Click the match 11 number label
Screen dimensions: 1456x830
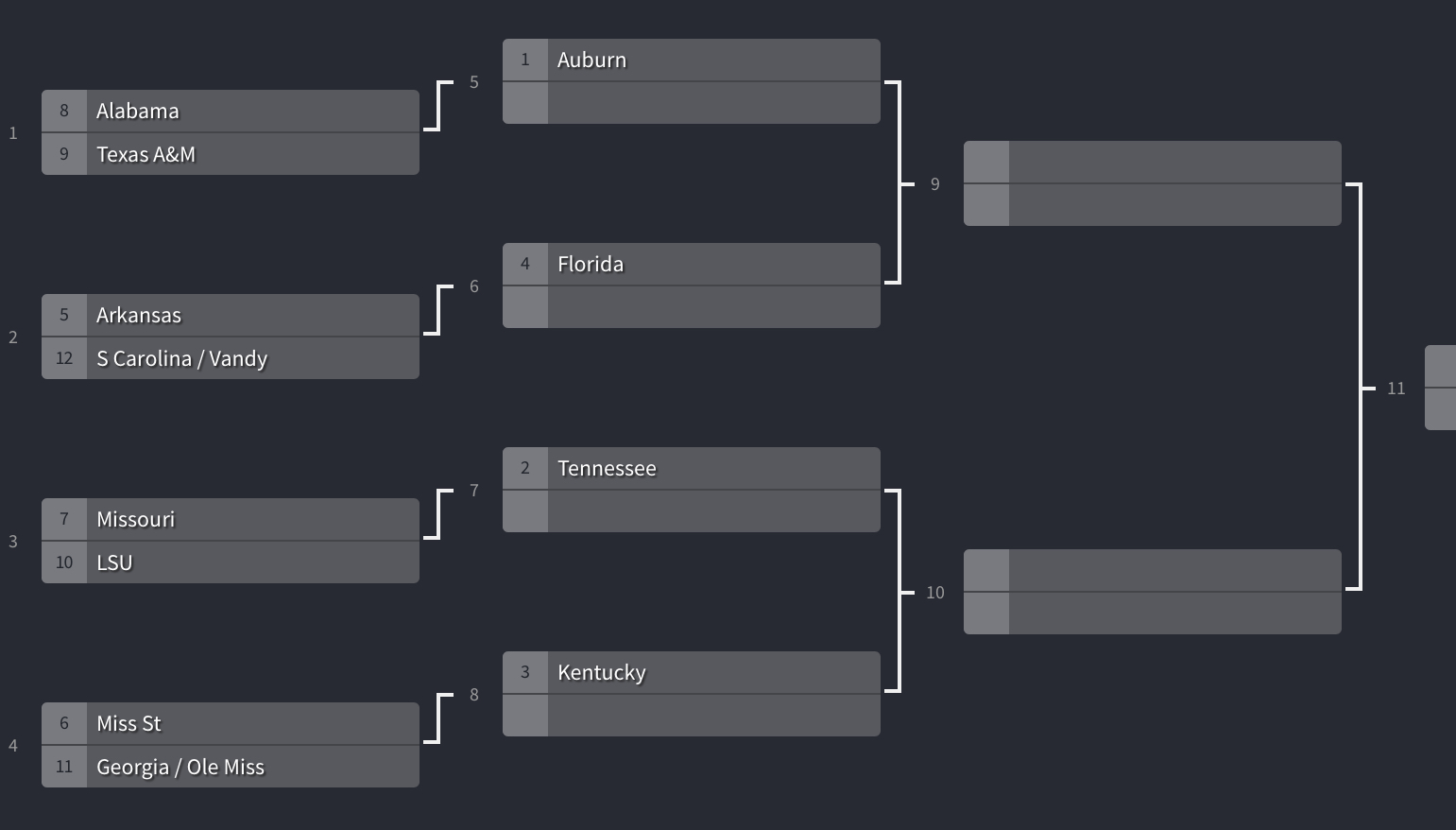click(x=1396, y=389)
